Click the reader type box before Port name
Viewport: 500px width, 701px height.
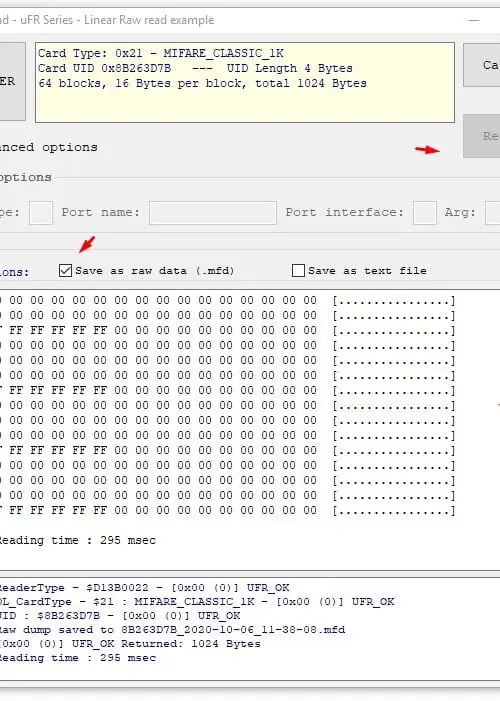41,213
